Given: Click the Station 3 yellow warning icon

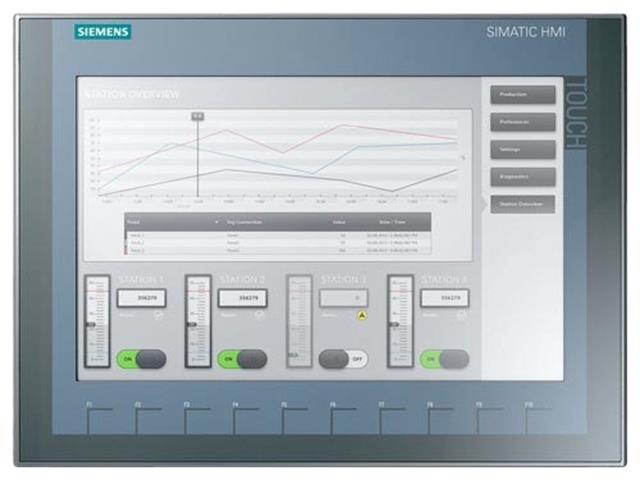Looking at the screenshot, I should (360, 316).
